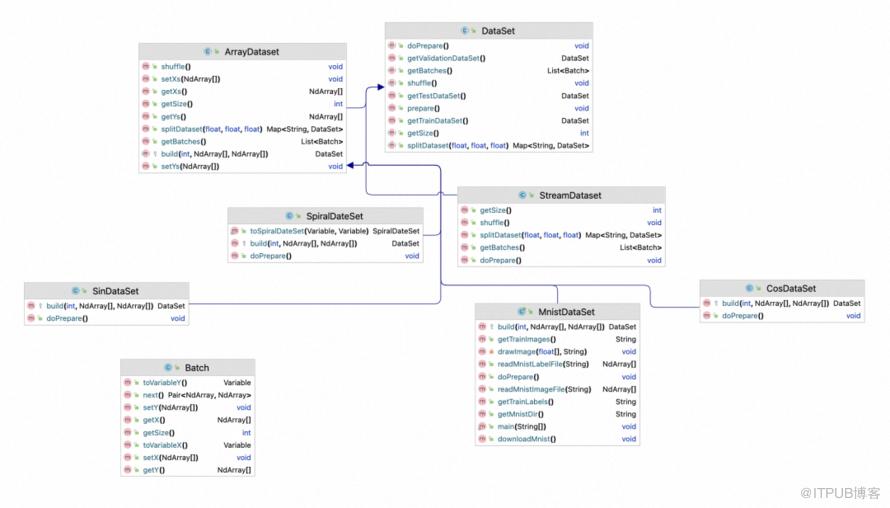This screenshot has width=890, height=508.
Task: Click the method icon beside toVariableY() in Batch
Action: click(128, 383)
